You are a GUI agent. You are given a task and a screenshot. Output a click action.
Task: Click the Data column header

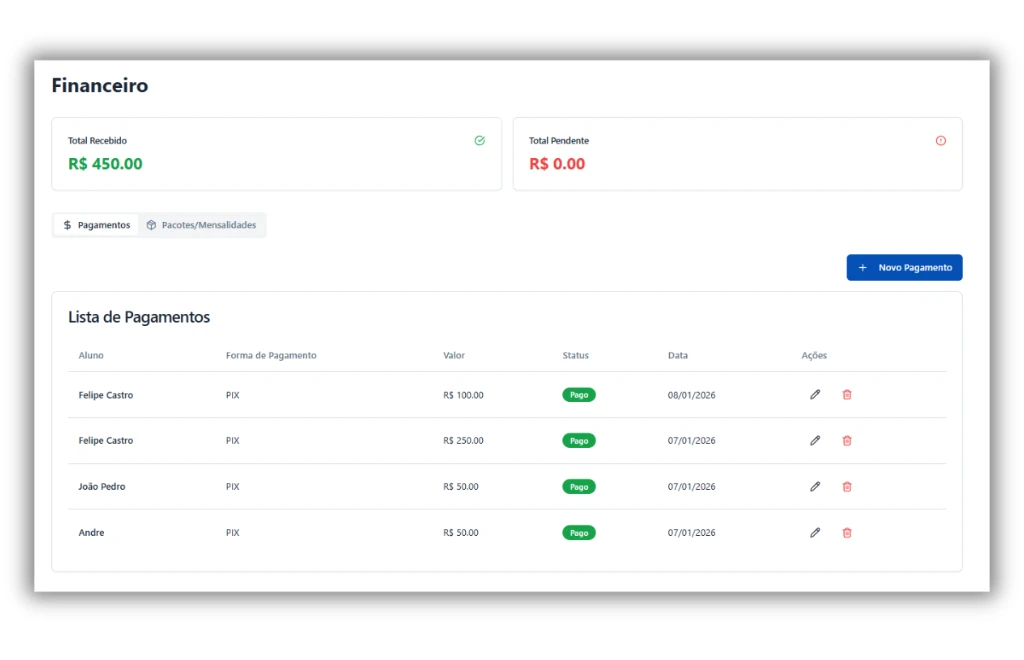pos(678,356)
